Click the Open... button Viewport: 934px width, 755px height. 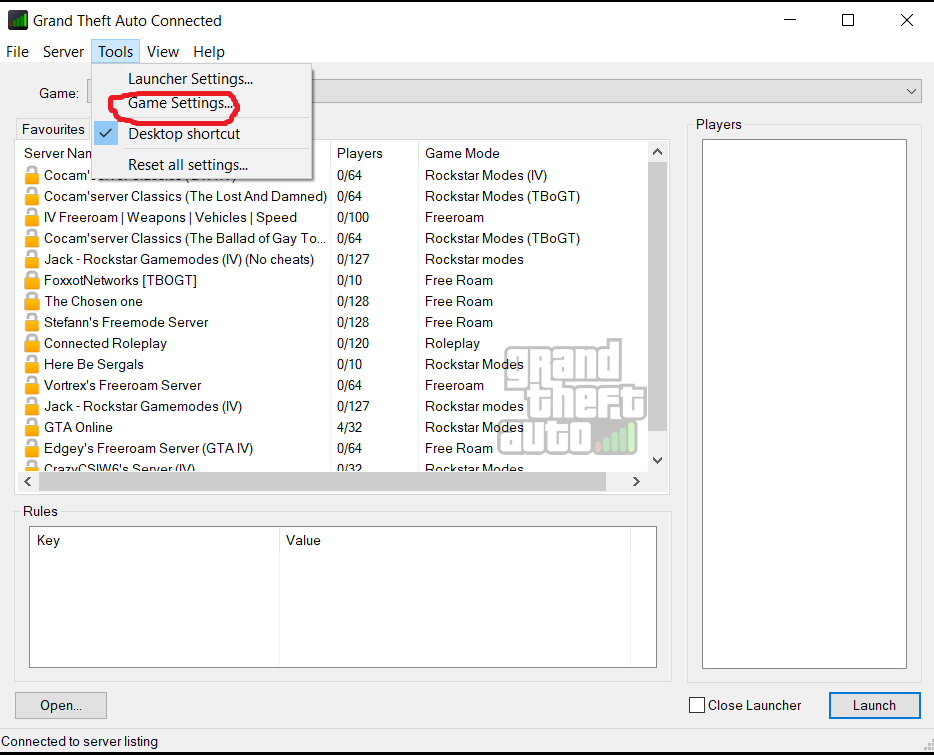point(61,706)
